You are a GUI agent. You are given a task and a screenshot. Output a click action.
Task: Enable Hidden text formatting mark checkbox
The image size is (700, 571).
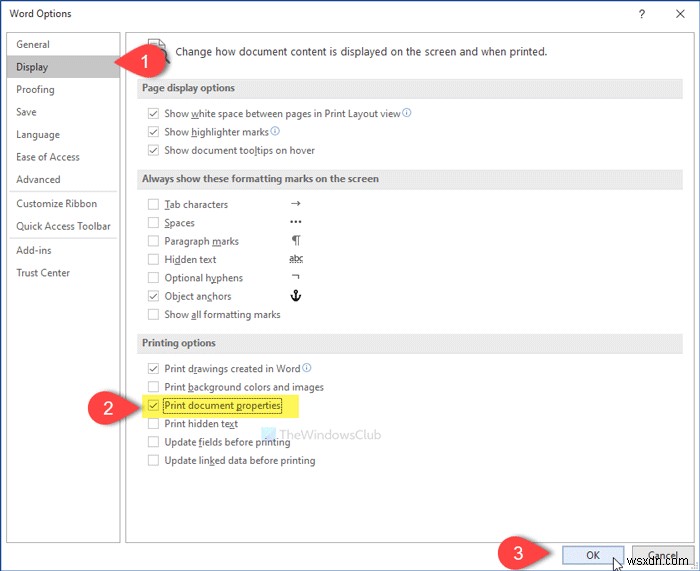coord(153,259)
